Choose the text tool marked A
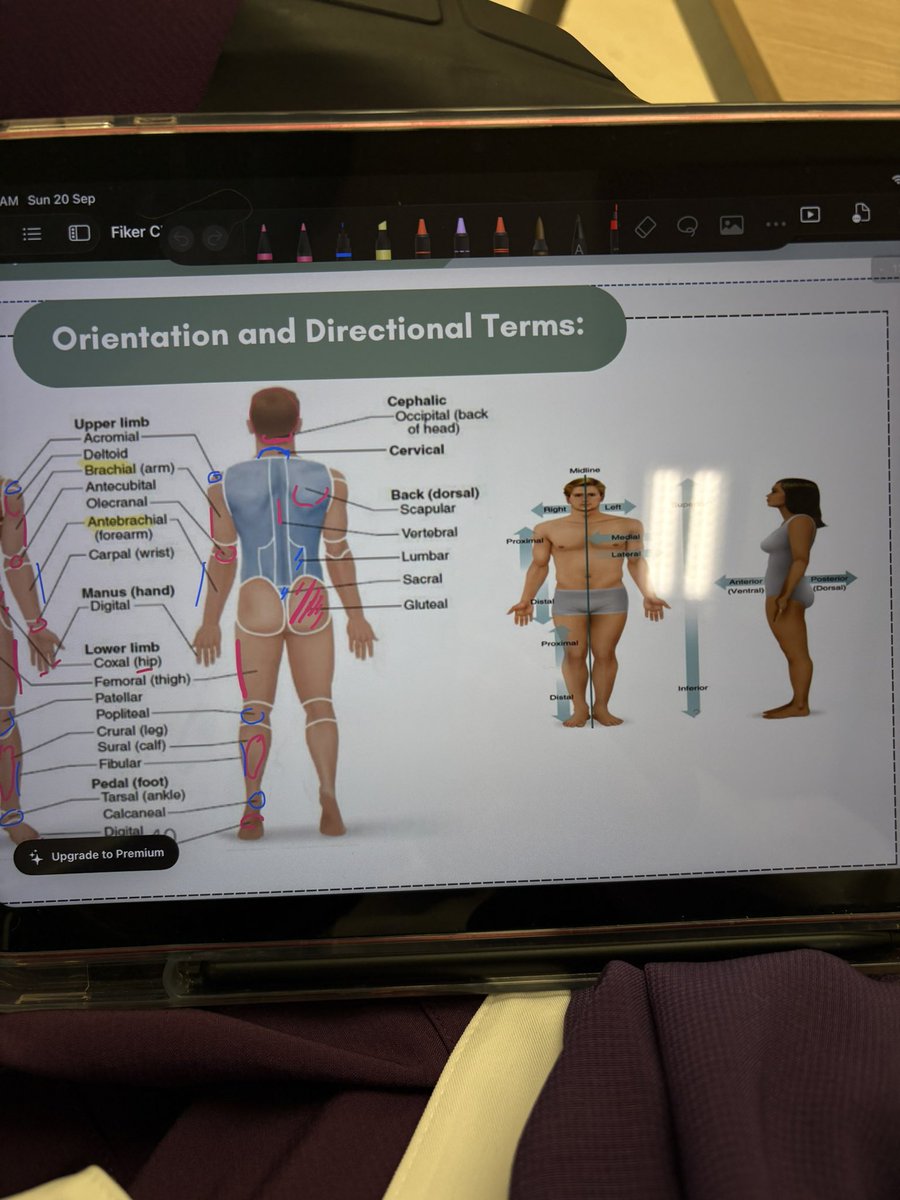This screenshot has height=1200, width=900. [578, 234]
